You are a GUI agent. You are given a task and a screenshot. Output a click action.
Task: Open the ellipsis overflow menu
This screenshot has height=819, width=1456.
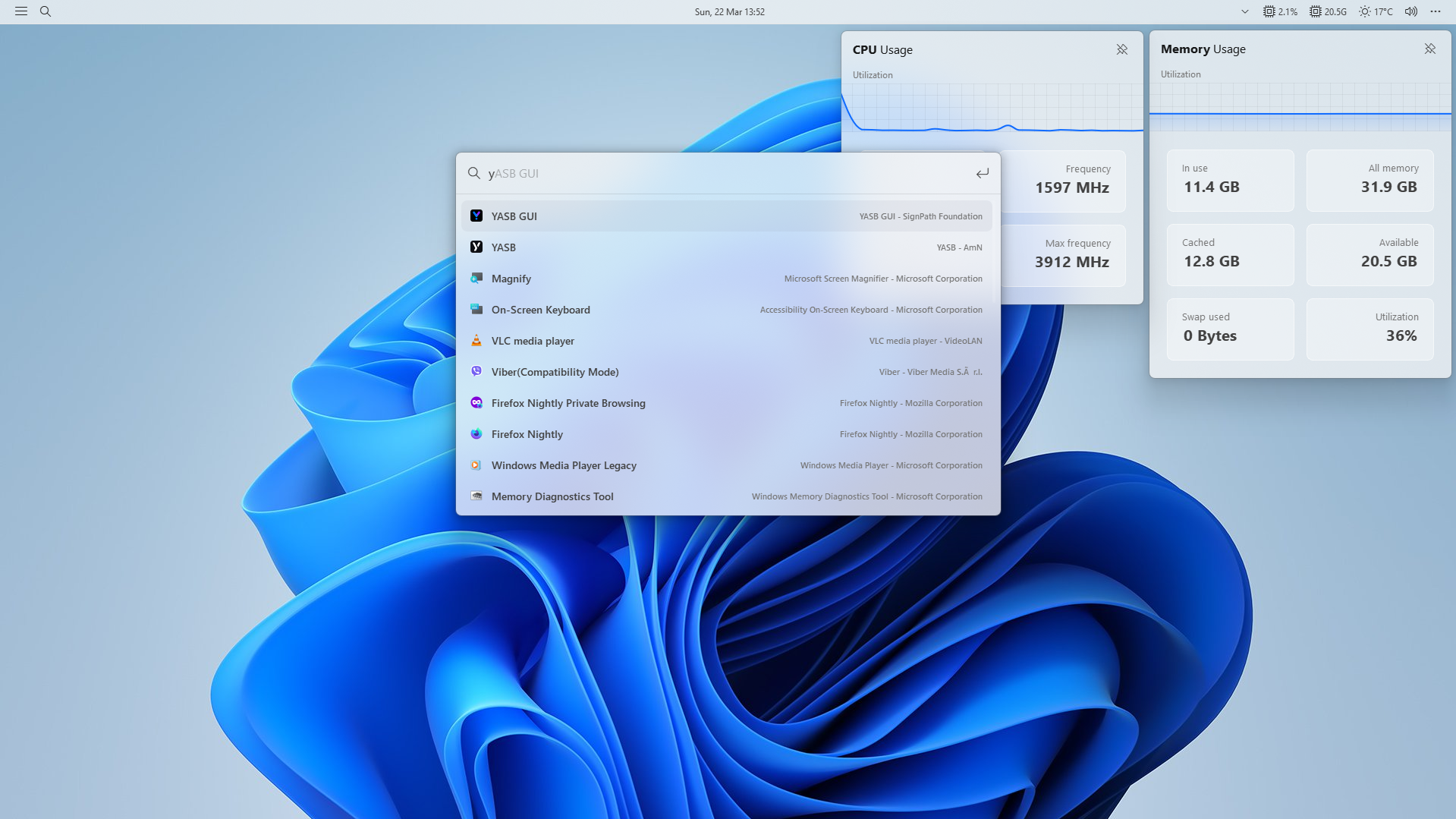click(x=1435, y=11)
